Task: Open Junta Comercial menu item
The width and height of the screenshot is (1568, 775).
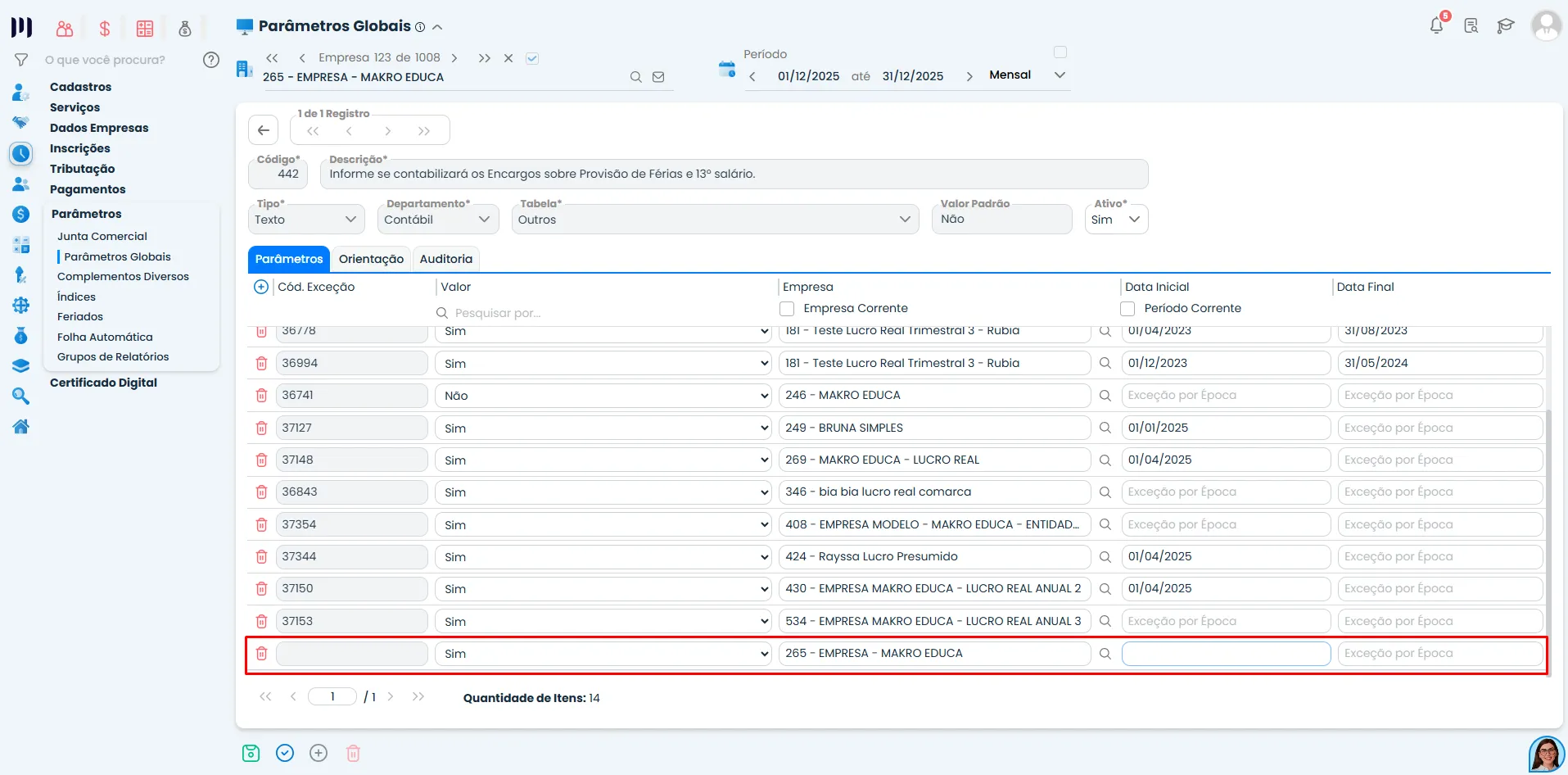Action: [102, 236]
